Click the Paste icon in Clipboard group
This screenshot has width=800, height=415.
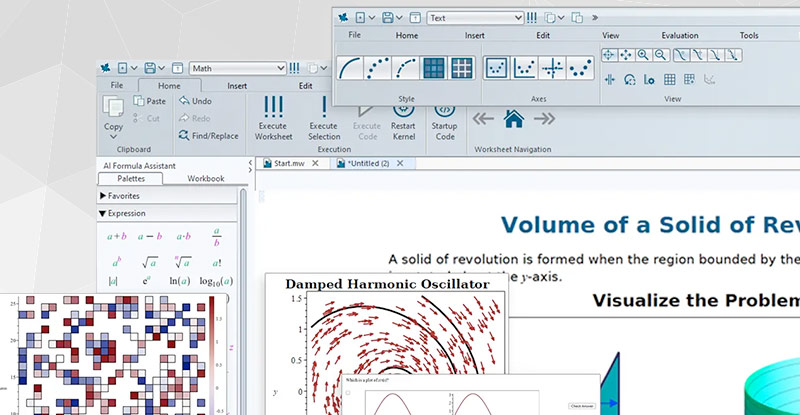[x=140, y=101]
